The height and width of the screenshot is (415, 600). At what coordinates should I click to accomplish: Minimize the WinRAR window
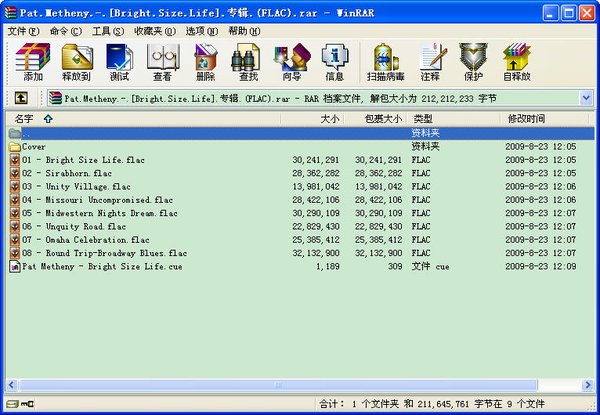(550, 13)
